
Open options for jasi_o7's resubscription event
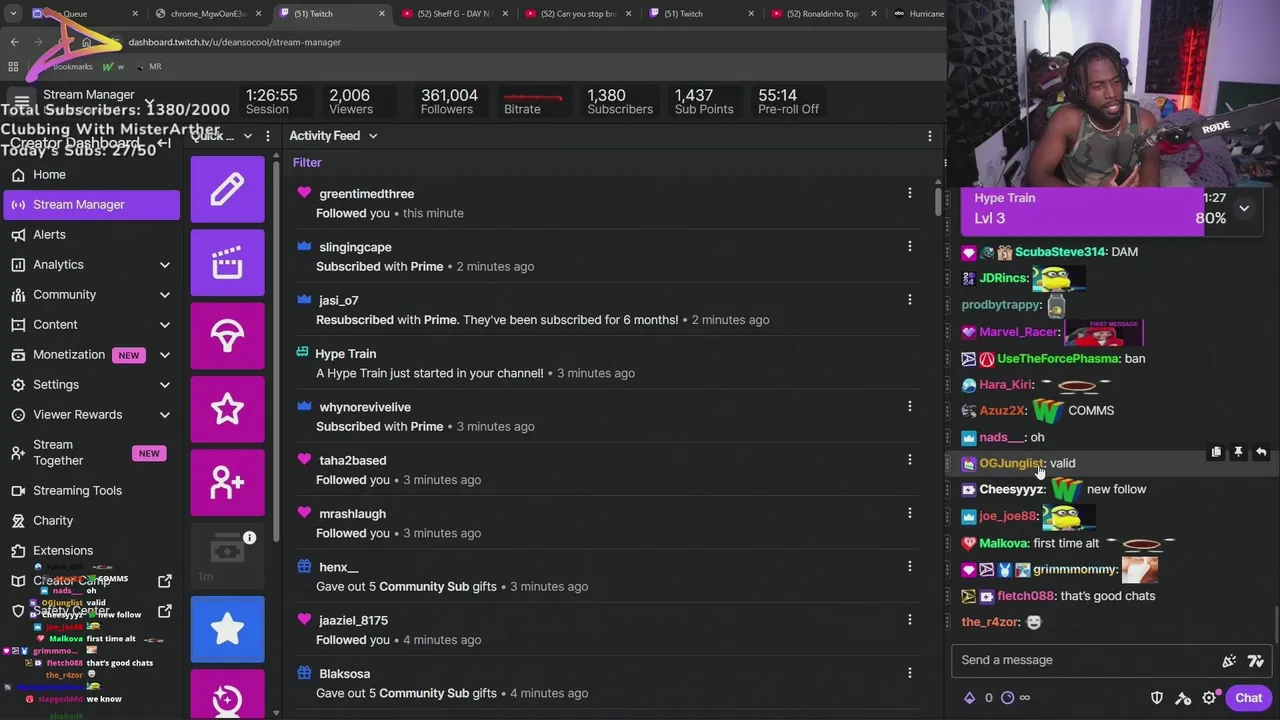(x=909, y=299)
